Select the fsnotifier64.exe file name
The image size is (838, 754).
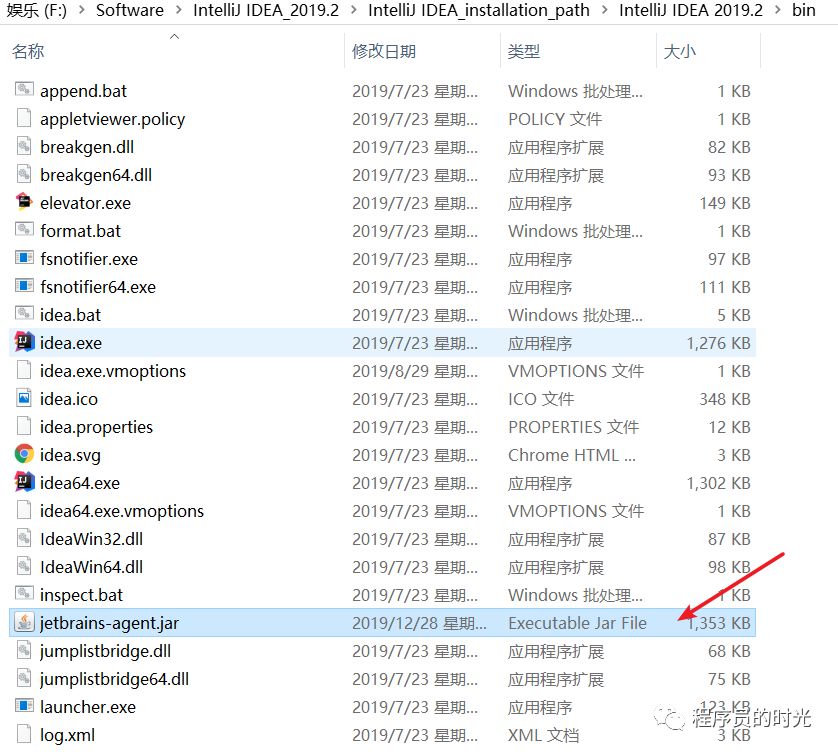pyautogui.click(x=98, y=287)
